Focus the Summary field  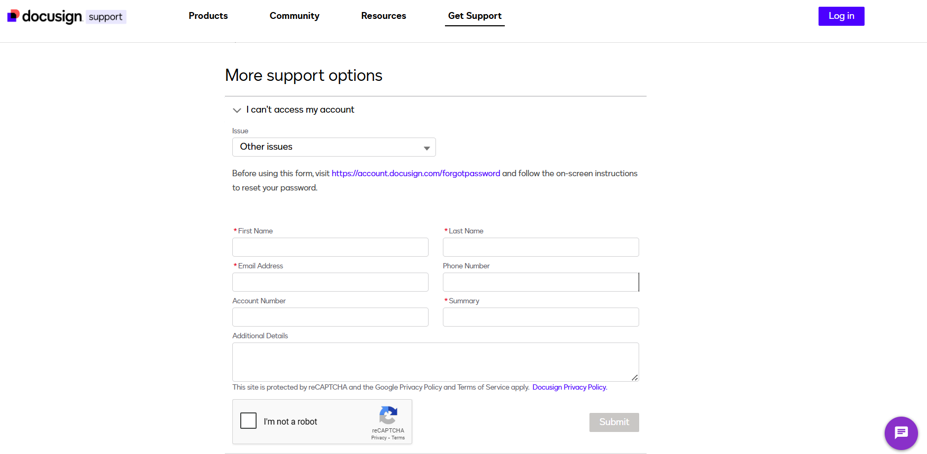541,317
